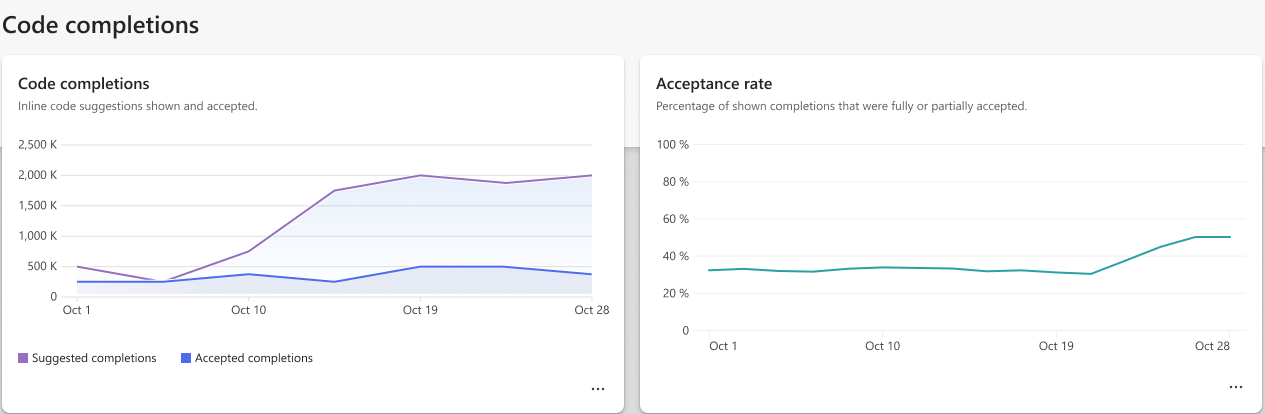Viewport: 1265px width, 414px height.
Task: Click the Oct 28 label on acceptance chart
Action: click(1212, 346)
